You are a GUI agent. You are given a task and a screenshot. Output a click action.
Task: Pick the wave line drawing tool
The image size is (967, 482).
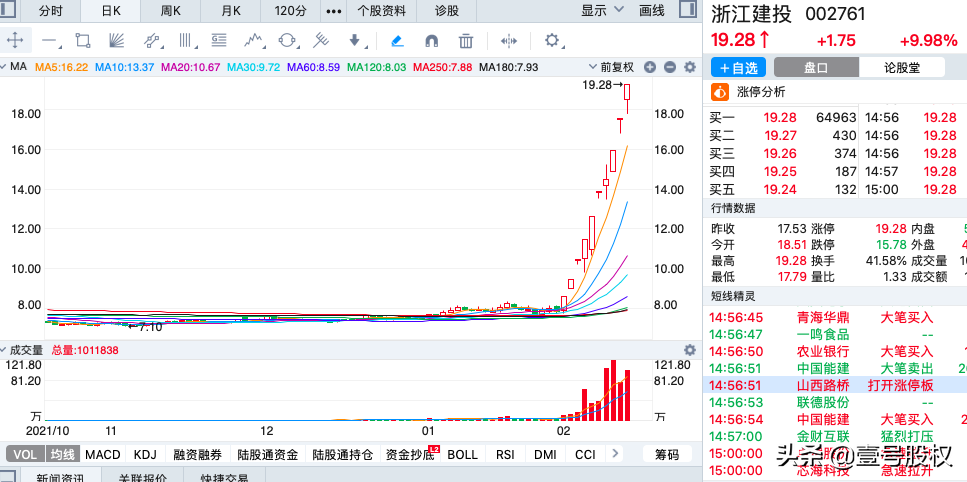(253, 41)
